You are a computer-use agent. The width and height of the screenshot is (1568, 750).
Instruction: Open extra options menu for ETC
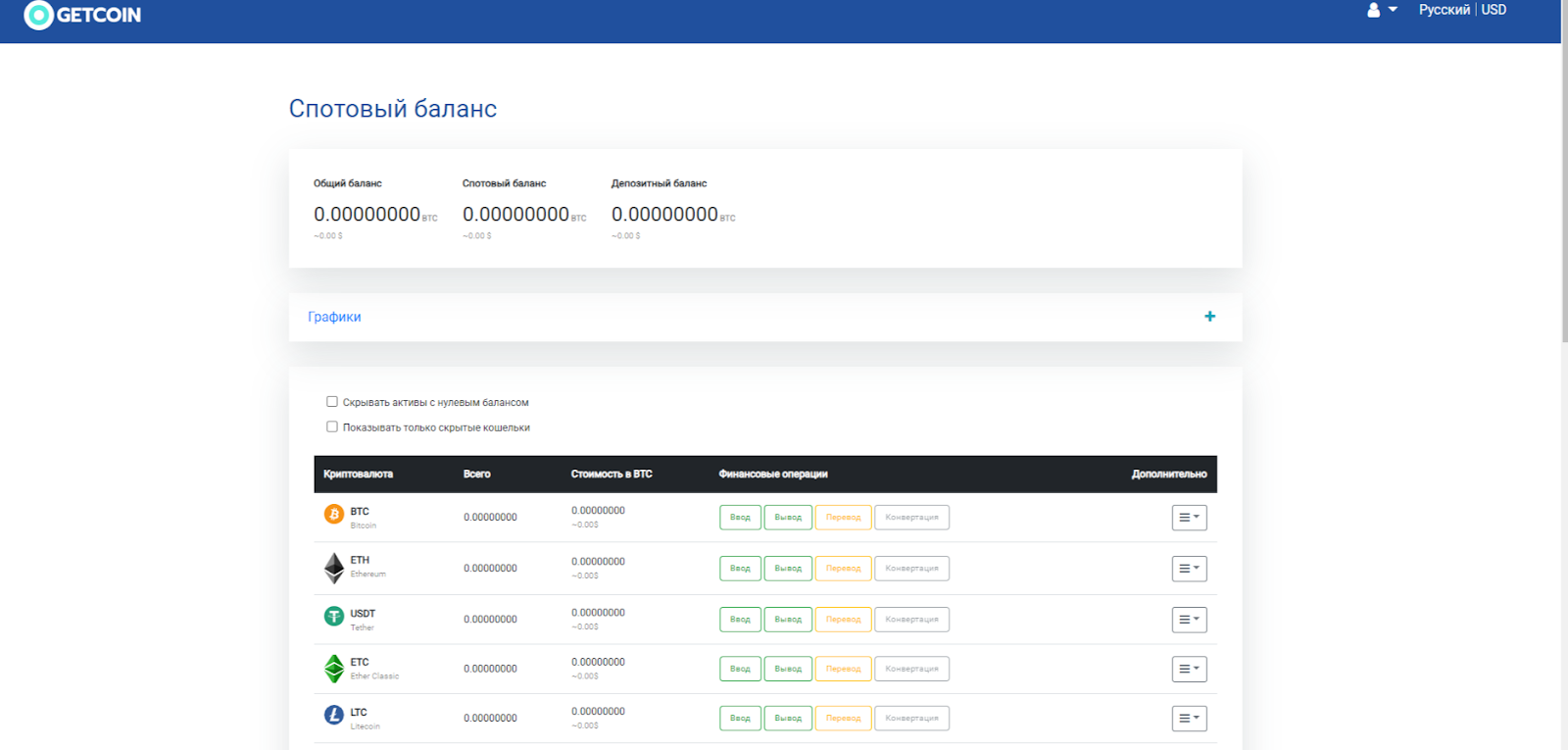(x=1190, y=669)
